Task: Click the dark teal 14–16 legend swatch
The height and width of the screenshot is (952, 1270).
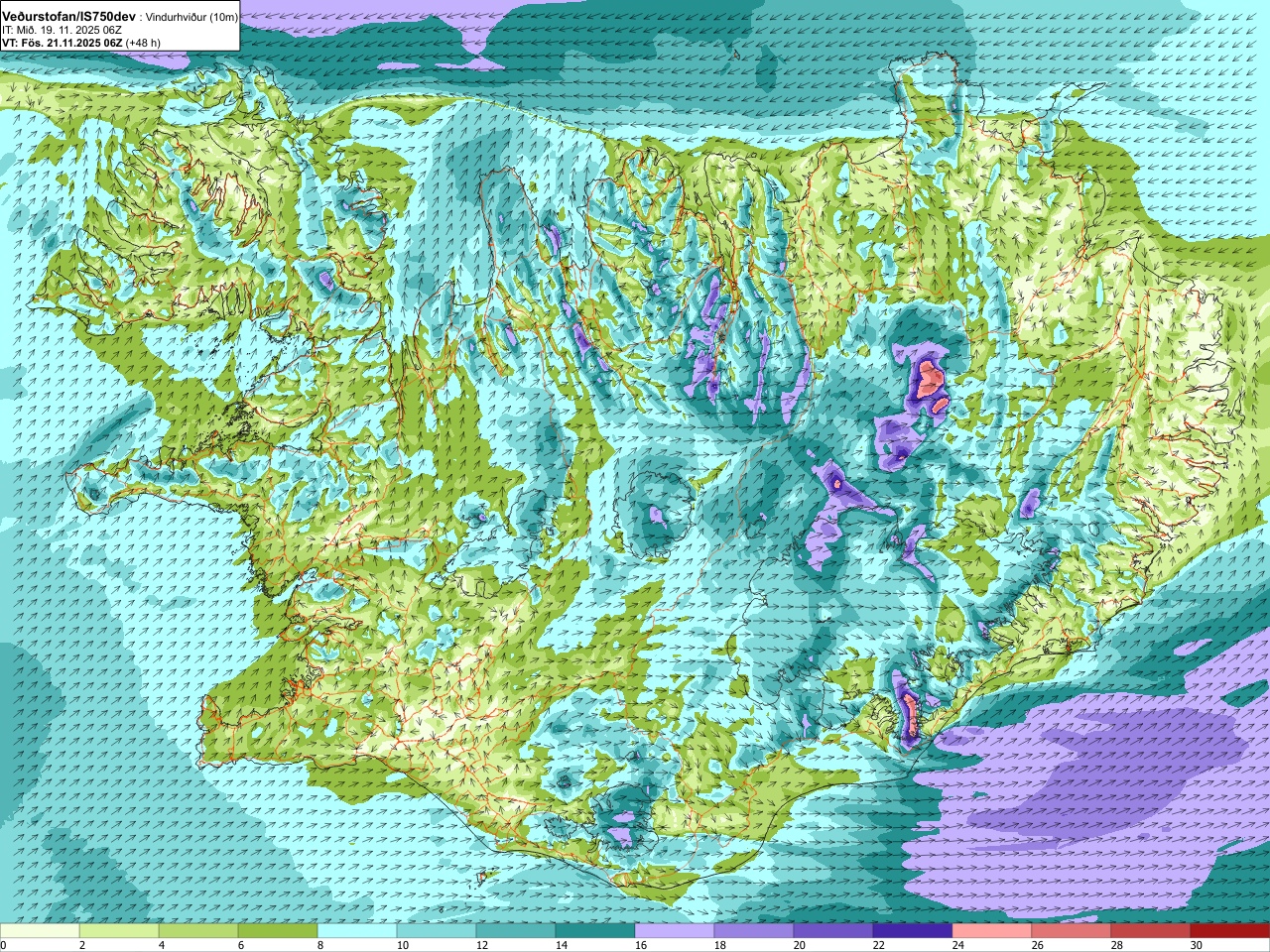Action: 595,931
